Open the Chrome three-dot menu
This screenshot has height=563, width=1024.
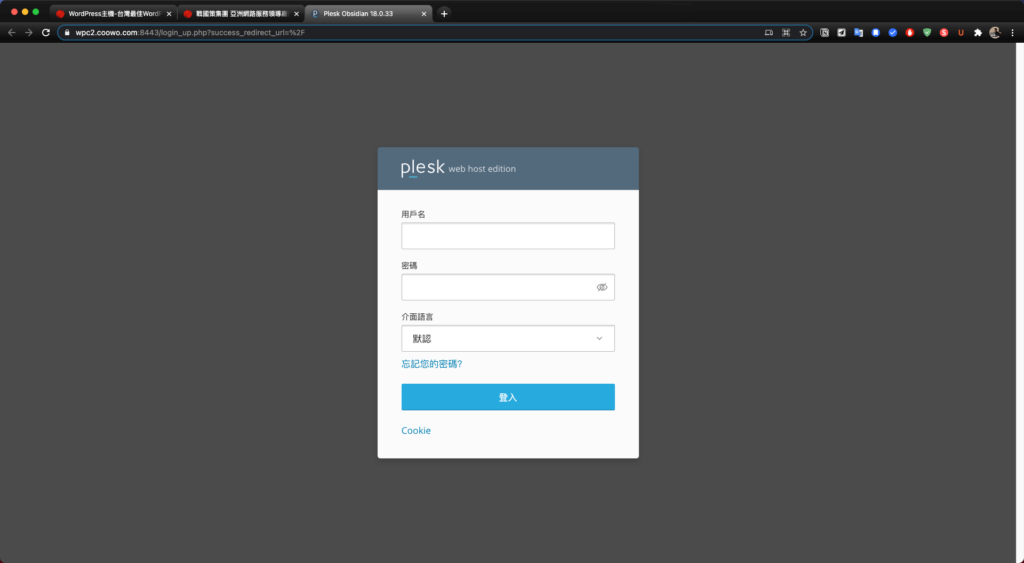[x=1012, y=33]
